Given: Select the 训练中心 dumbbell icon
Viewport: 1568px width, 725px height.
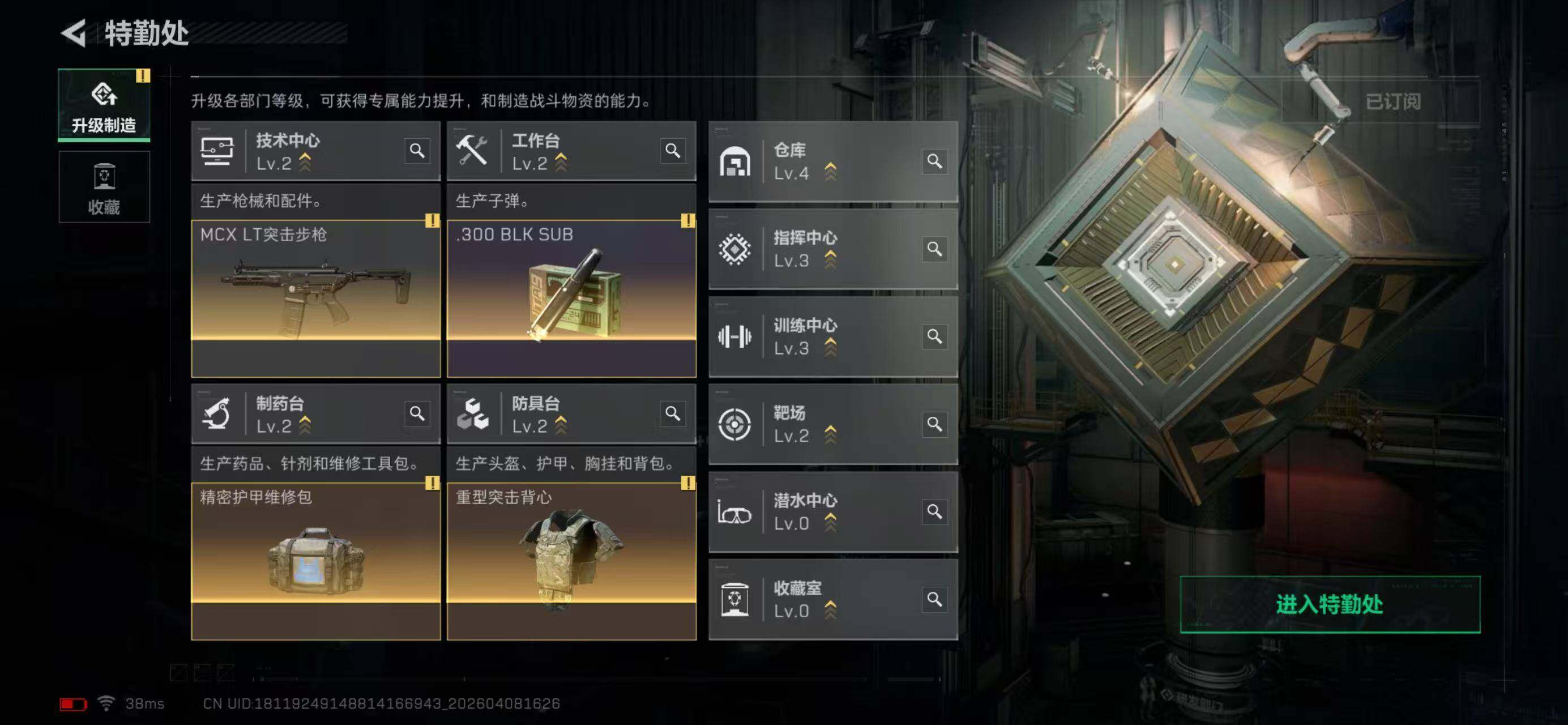Looking at the screenshot, I should [734, 336].
